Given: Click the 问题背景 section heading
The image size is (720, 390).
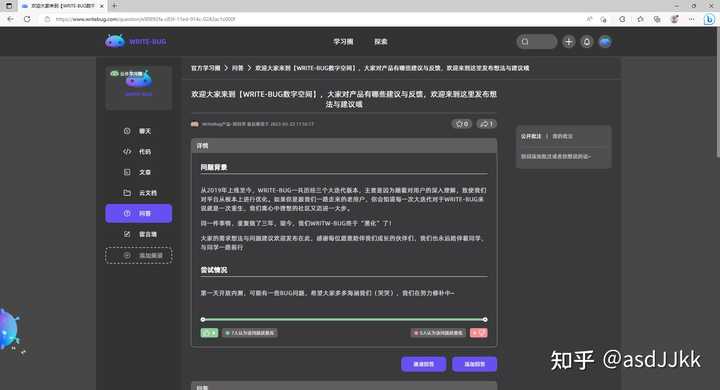Looking at the screenshot, I should (214, 167).
